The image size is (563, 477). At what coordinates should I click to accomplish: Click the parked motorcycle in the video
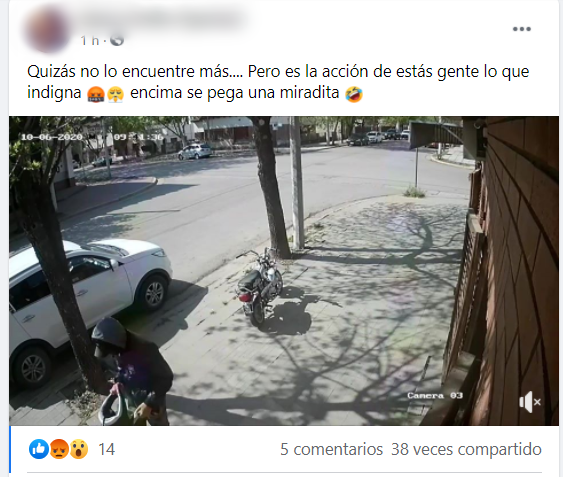pos(259,286)
